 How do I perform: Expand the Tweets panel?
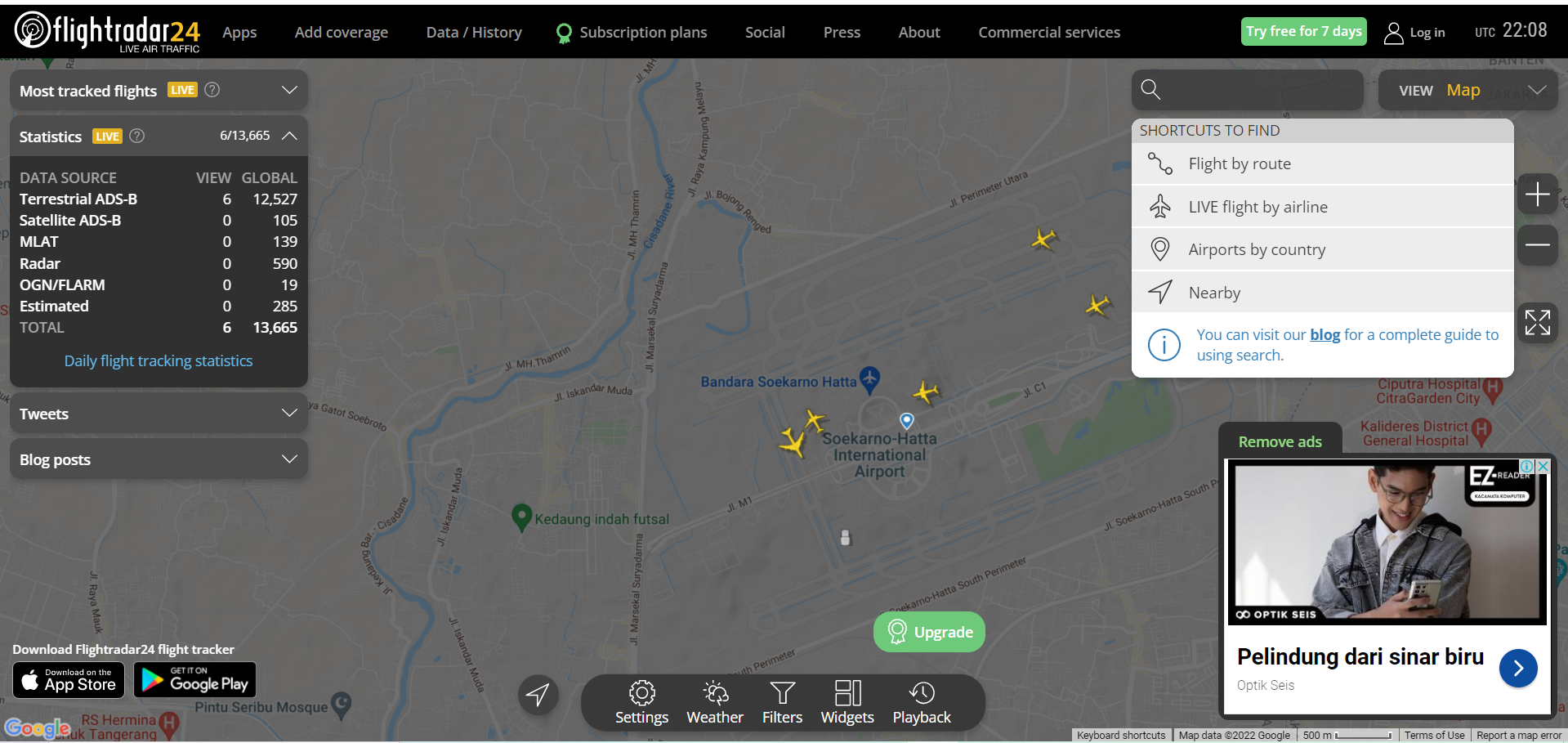click(288, 414)
